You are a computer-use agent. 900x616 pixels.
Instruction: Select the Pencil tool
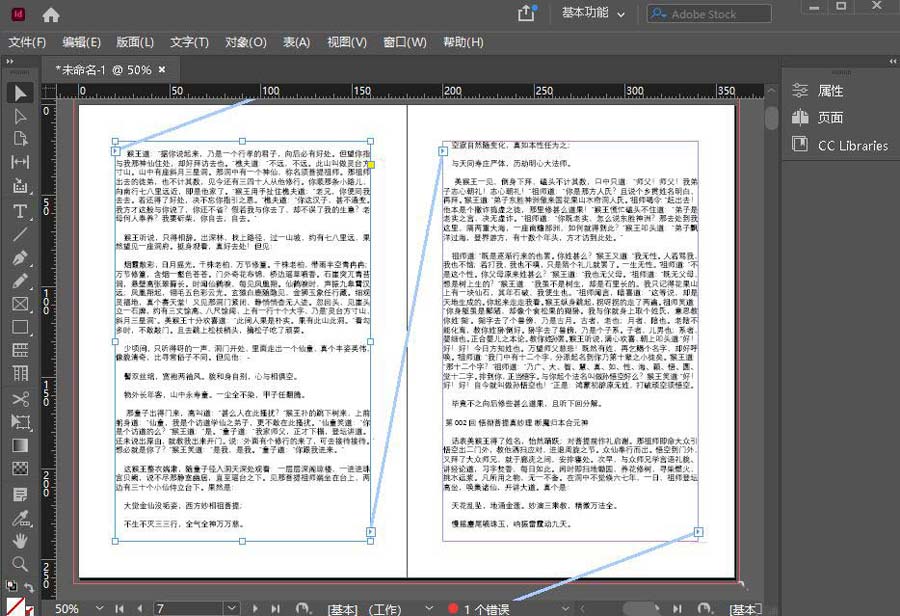coord(20,281)
